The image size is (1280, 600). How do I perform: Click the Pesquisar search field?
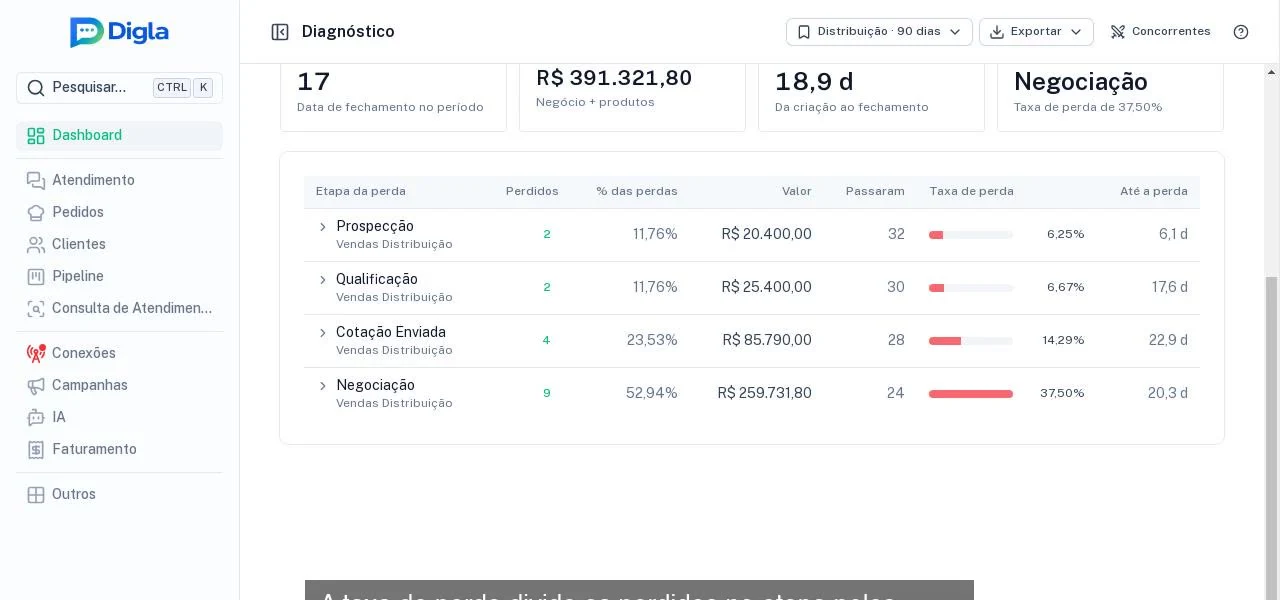pos(119,88)
